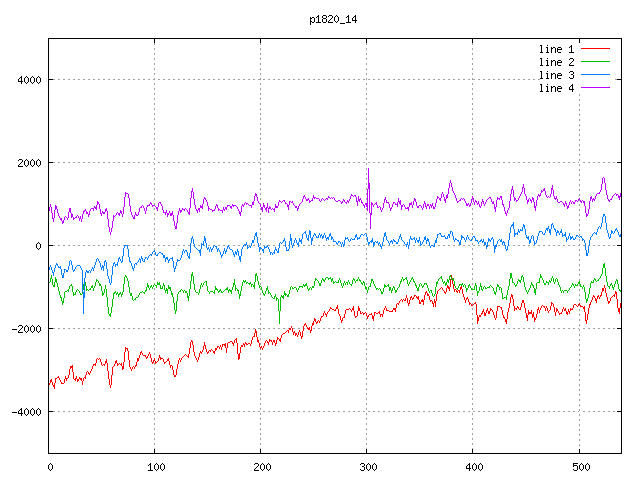Click the 2000 y-axis tick label
Image resolution: width=640 pixels, height=480 pixels.
(26, 163)
